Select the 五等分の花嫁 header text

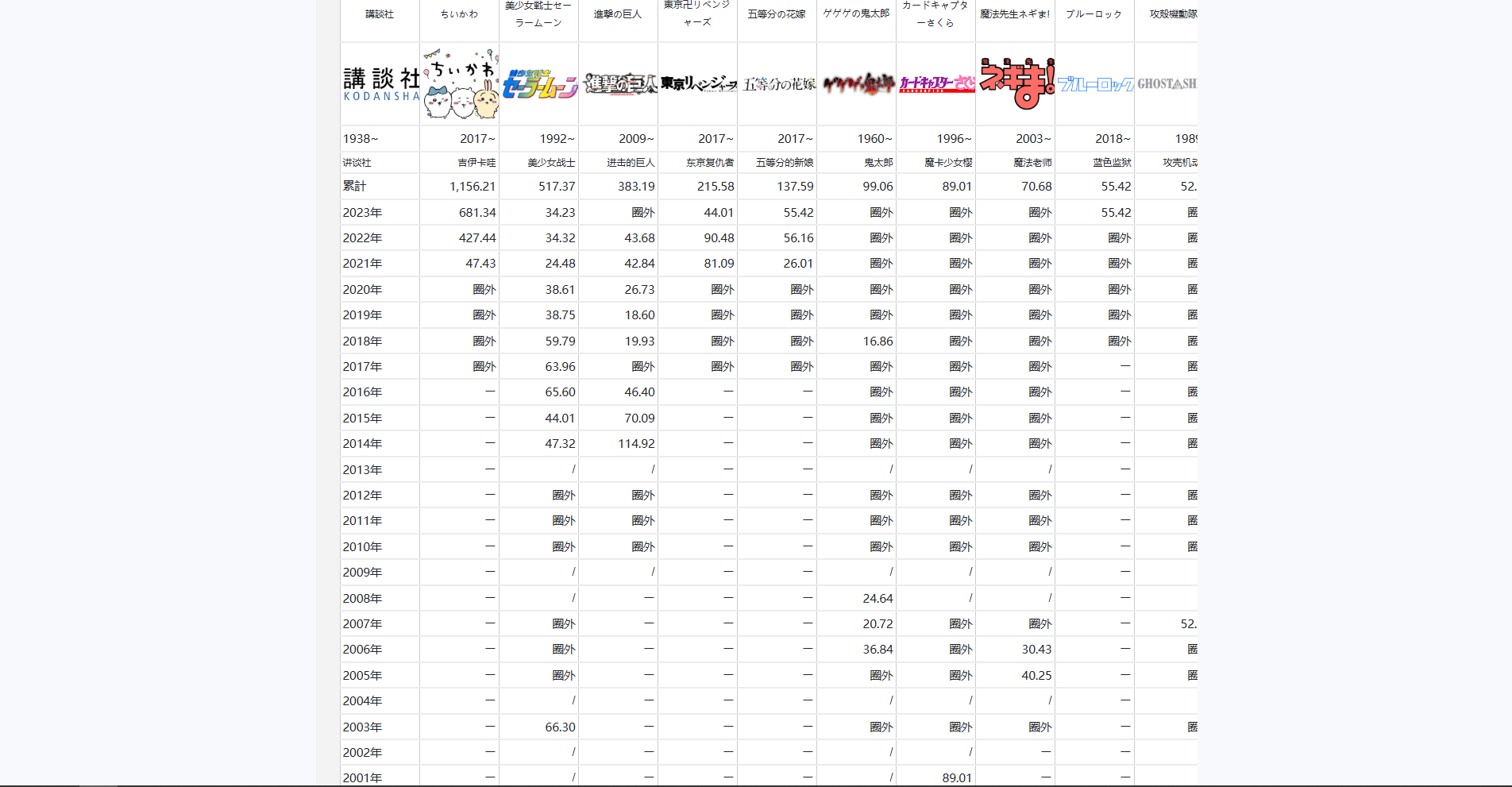coord(777,14)
